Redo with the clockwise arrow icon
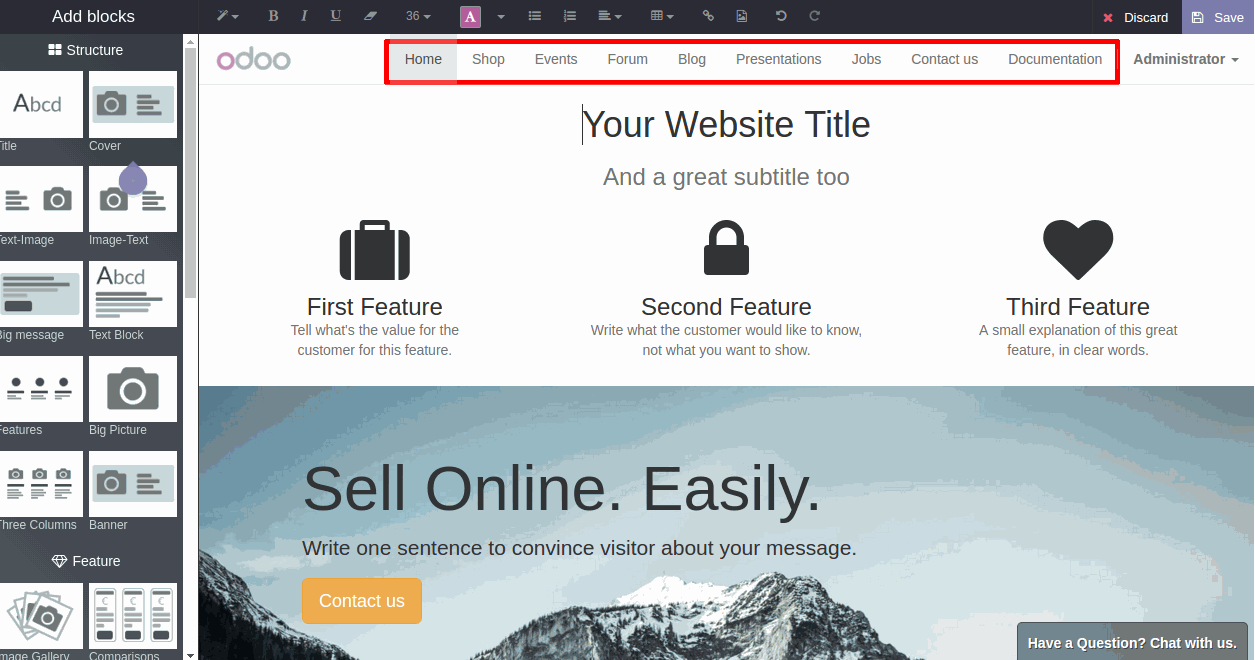The width and height of the screenshot is (1255, 660). 814,16
